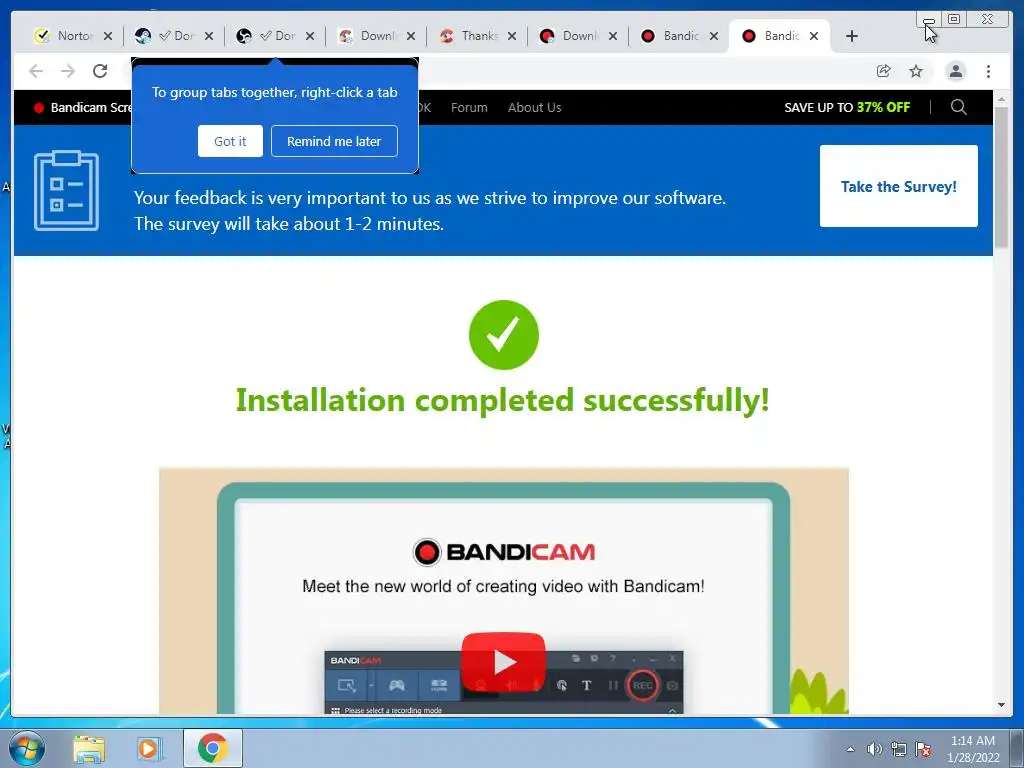The height and width of the screenshot is (768, 1024).
Task: Click the share page icon
Action: pos(884,71)
